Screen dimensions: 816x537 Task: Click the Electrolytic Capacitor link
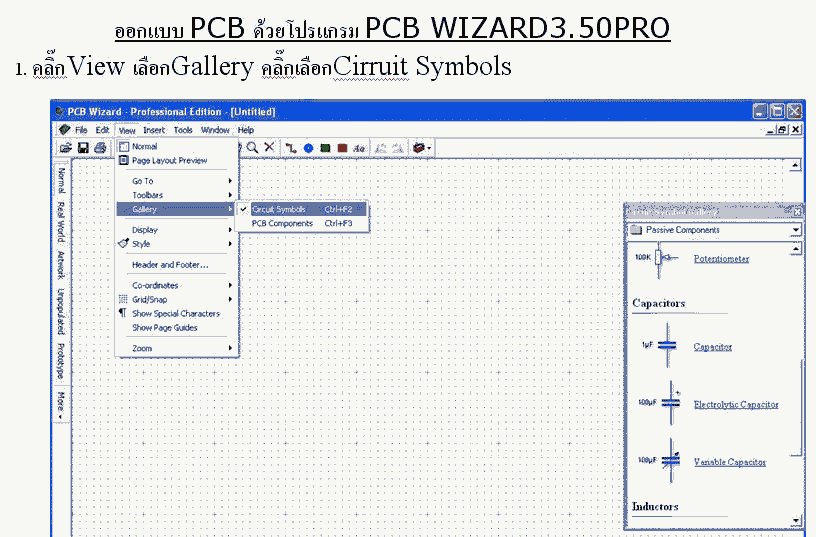(736, 404)
